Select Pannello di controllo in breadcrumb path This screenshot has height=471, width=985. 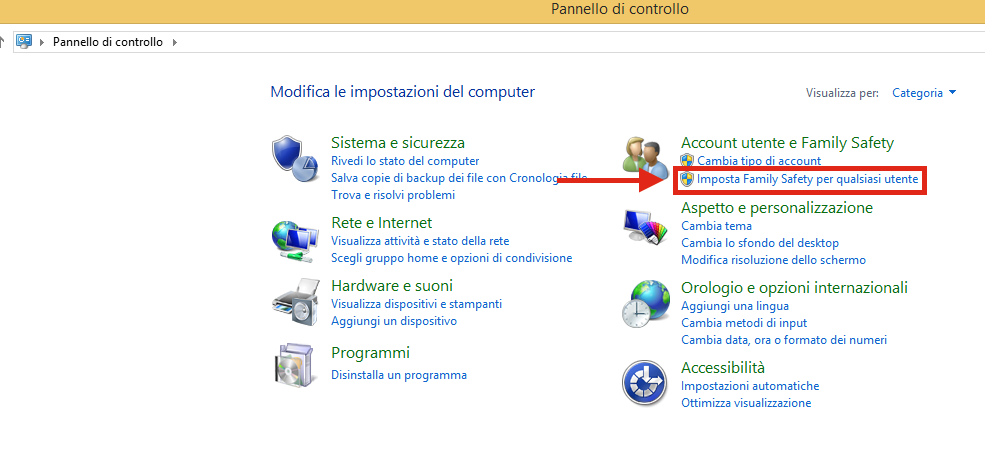pyautogui.click(x=107, y=42)
